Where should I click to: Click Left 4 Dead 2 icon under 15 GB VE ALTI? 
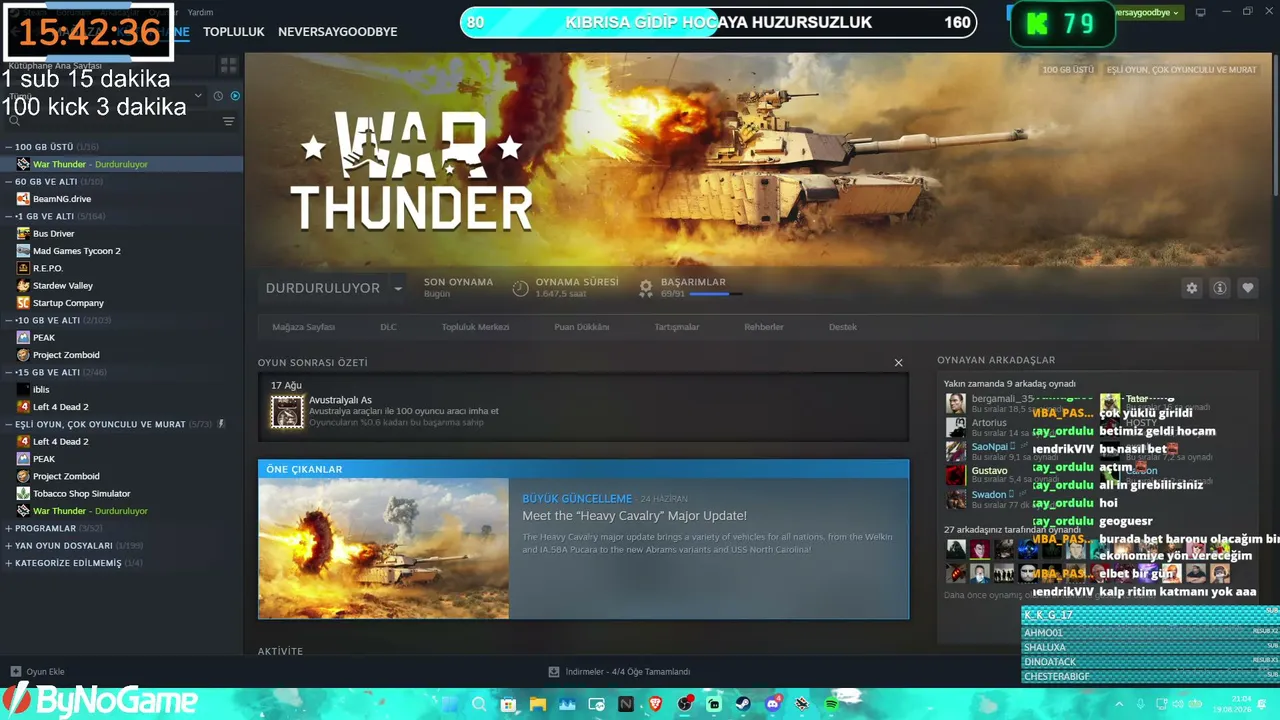24,407
